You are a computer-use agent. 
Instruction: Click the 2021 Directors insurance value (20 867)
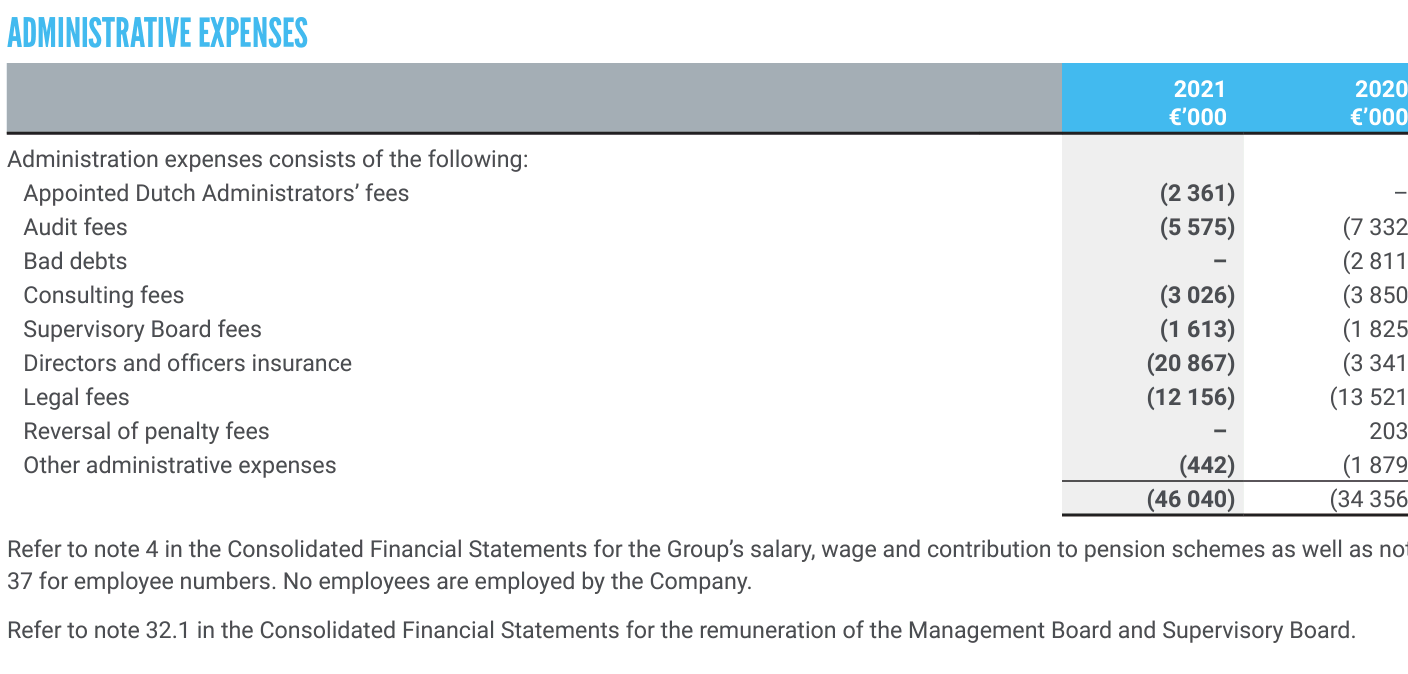[x=1190, y=363]
